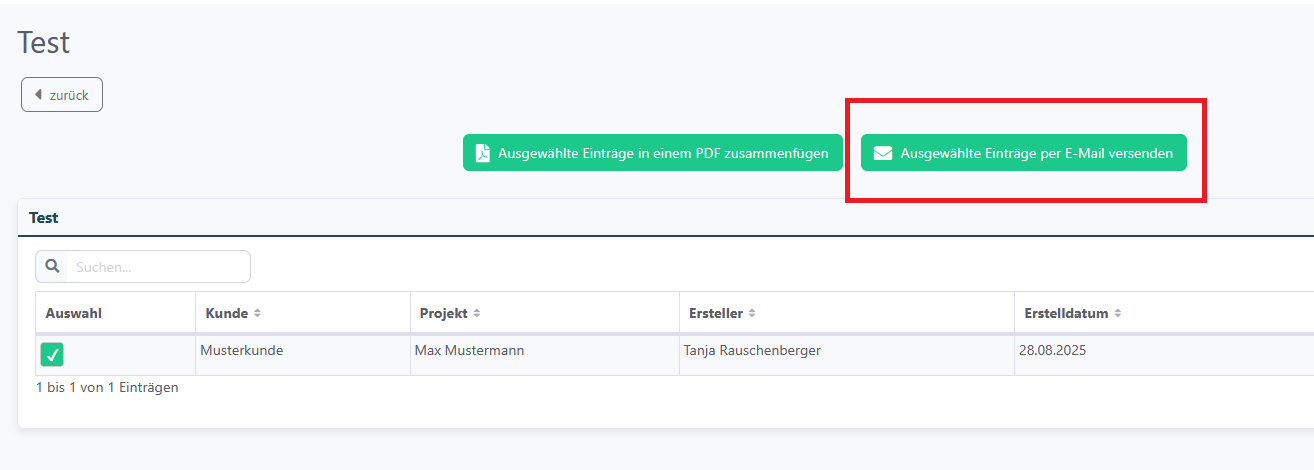Sort table by Erstelldatum column header
This screenshot has width=1314, height=470.
click(x=1164, y=313)
